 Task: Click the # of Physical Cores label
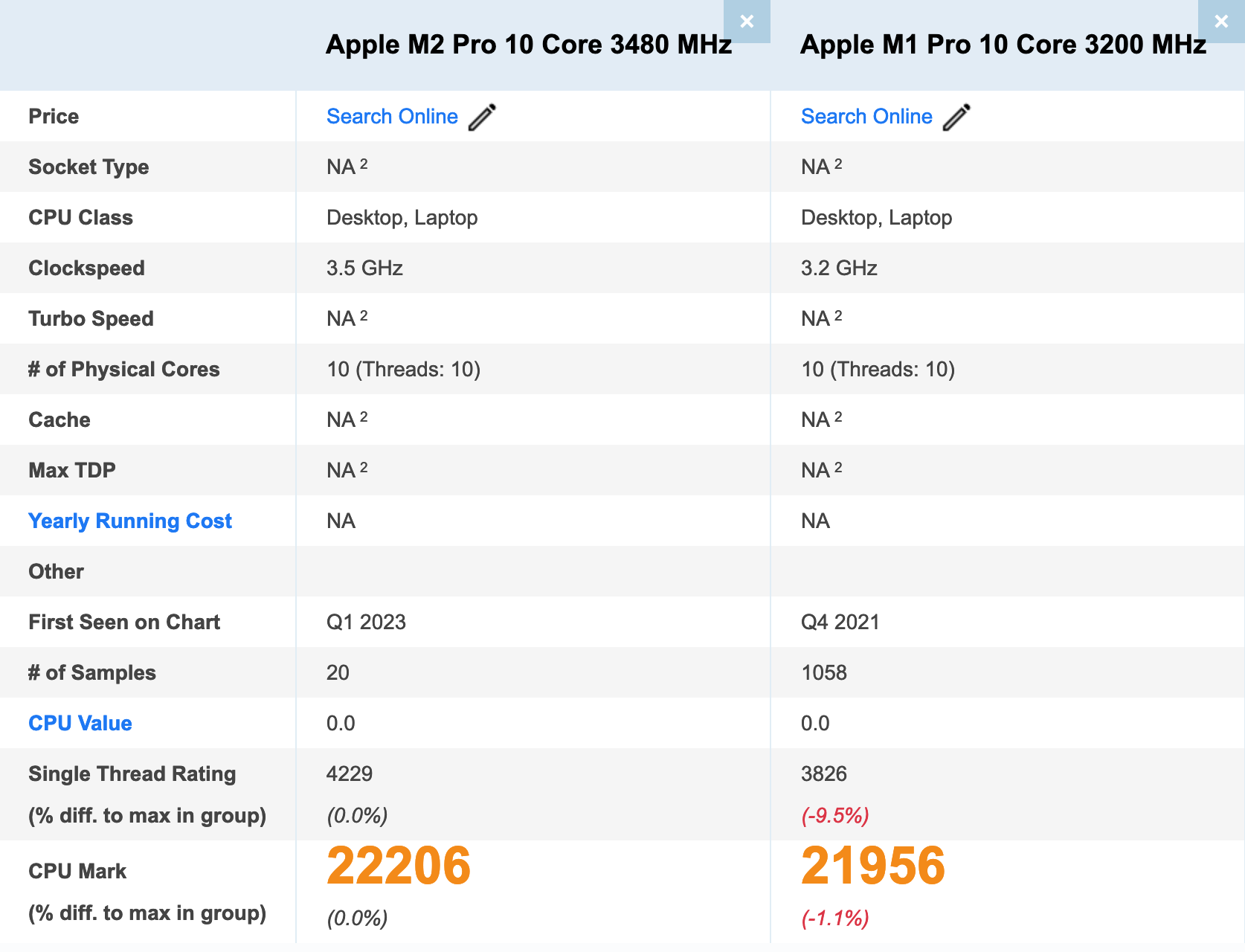(124, 370)
